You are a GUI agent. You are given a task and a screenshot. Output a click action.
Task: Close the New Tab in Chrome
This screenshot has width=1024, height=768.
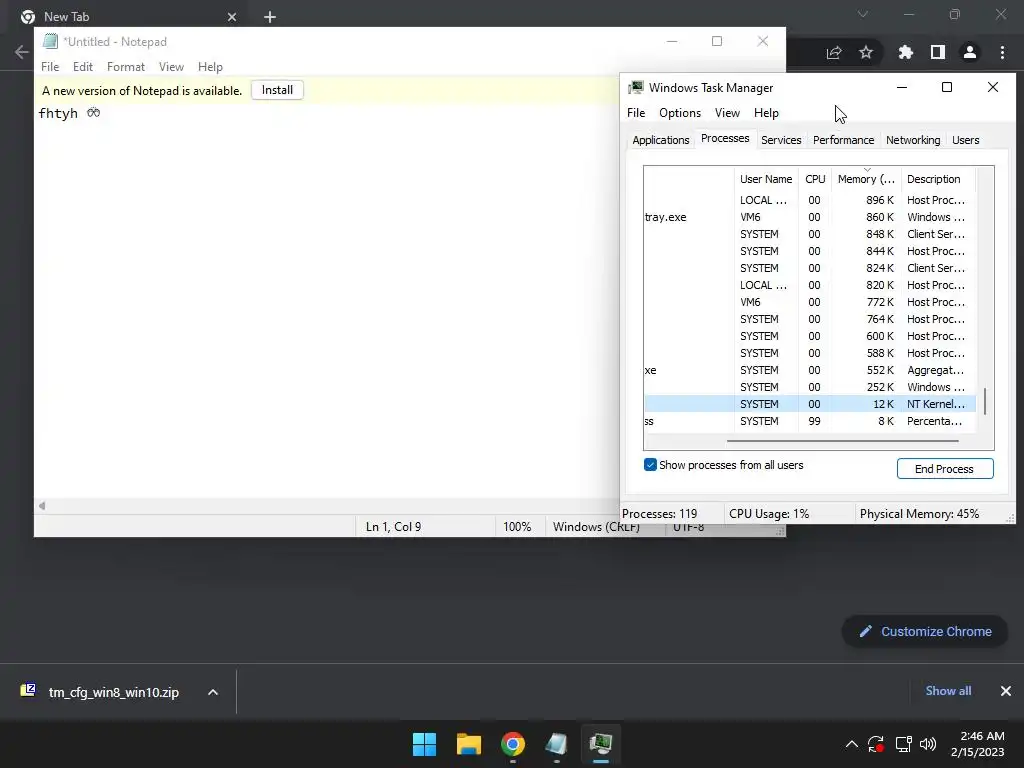[232, 17]
